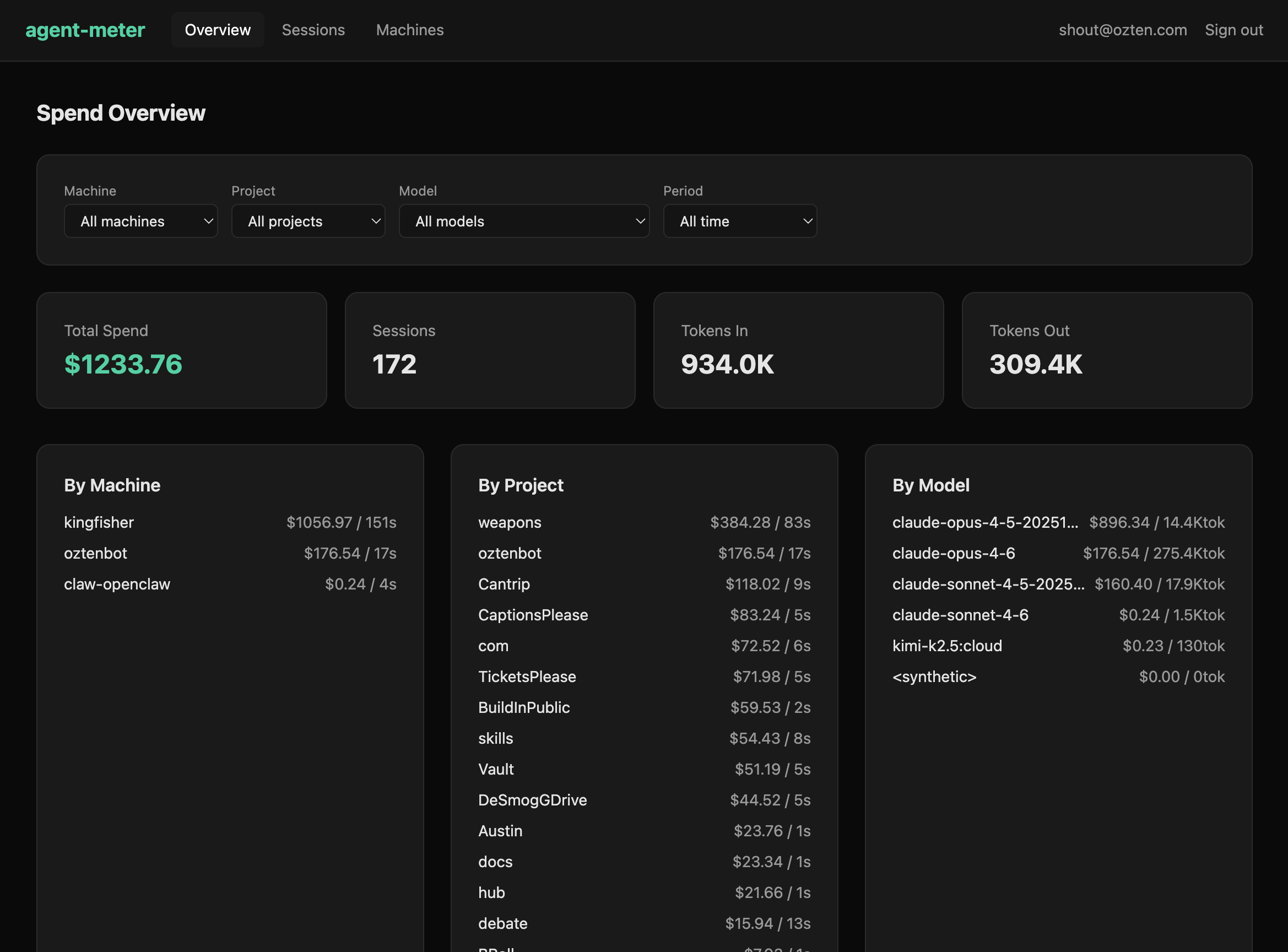Switch to the Sessions tab
The image size is (1288, 952).
[313, 29]
